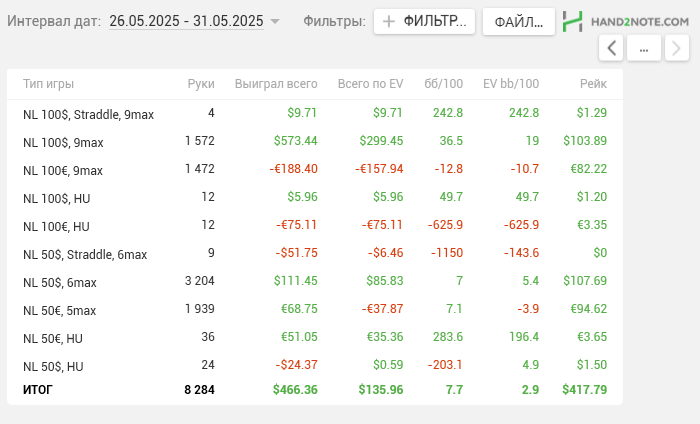The height and width of the screenshot is (424, 700).
Task: Sort by the Руки column header
Action: coord(200,85)
